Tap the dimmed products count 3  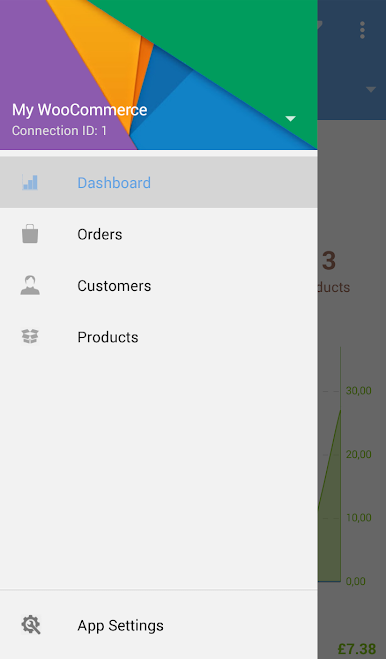tap(329, 261)
